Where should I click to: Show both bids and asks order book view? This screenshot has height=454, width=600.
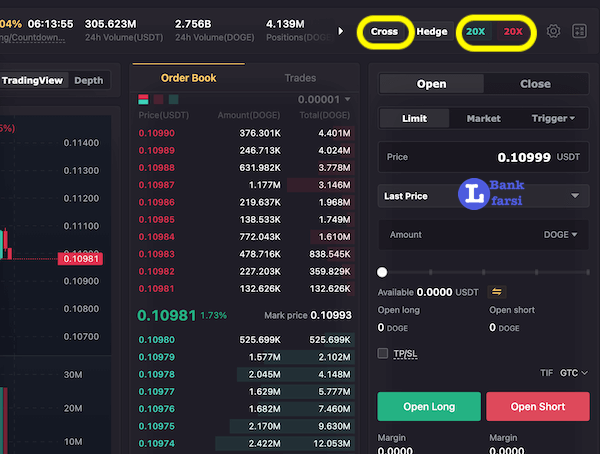coord(142,100)
